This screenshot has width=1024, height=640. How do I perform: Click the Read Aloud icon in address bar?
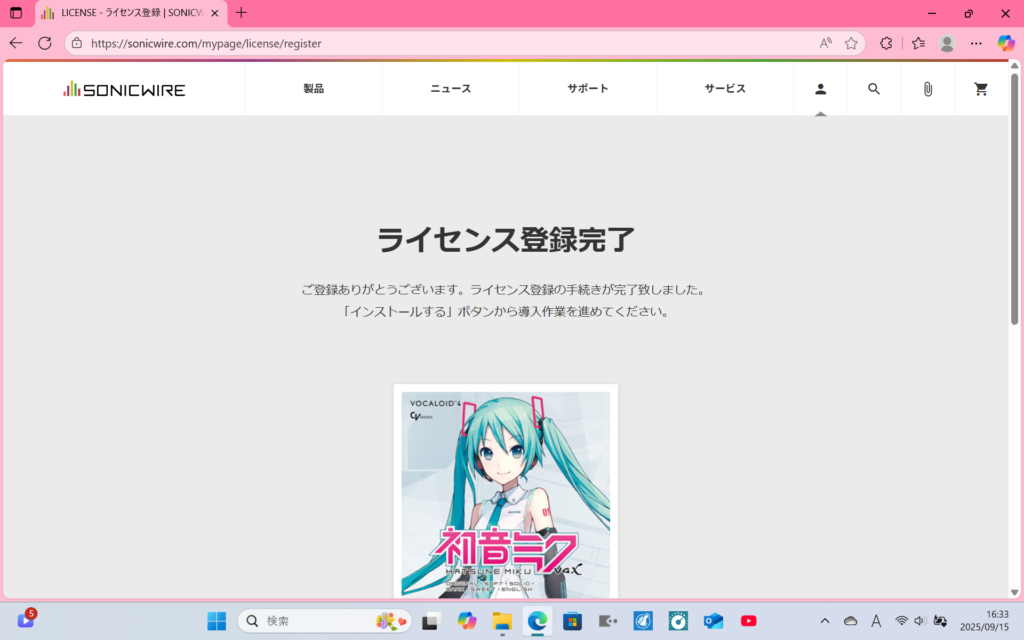click(825, 44)
